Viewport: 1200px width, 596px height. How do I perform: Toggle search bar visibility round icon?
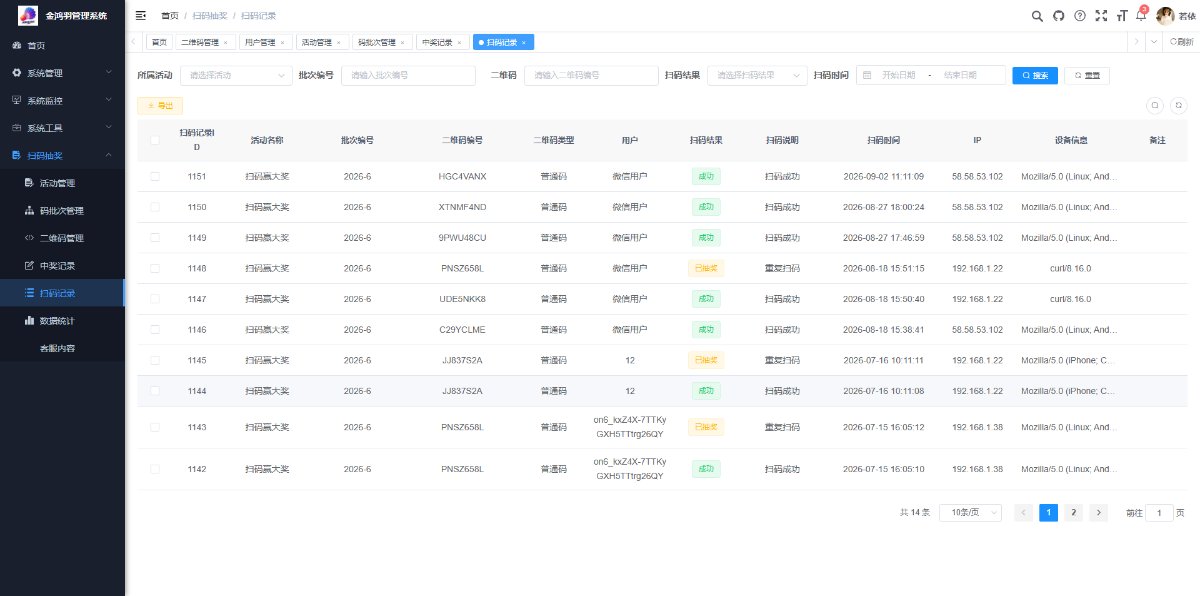click(1154, 105)
